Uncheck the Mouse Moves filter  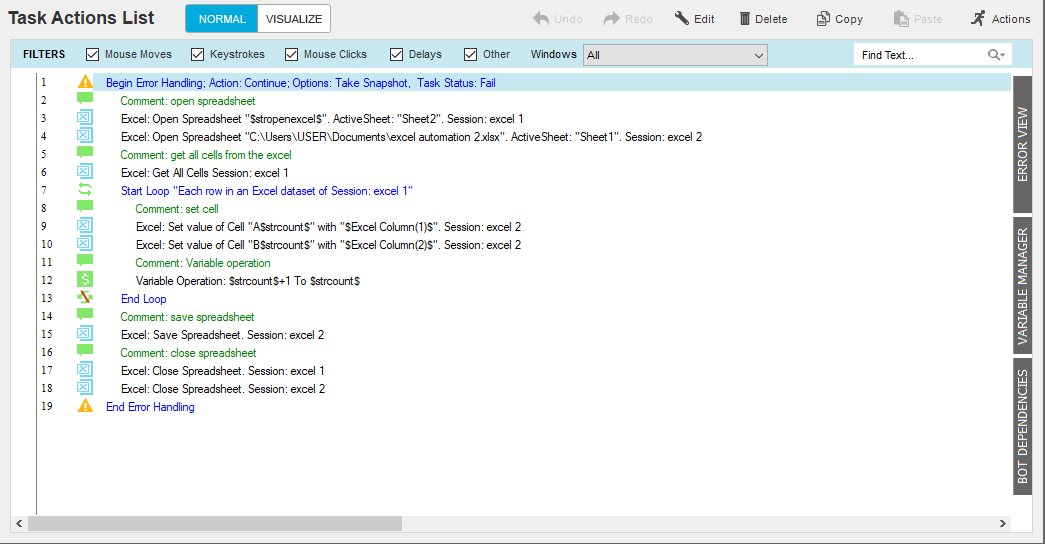pyautogui.click(x=93, y=55)
